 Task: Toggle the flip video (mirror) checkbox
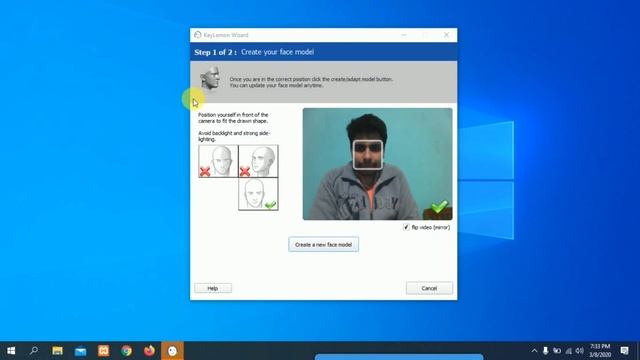point(406,227)
